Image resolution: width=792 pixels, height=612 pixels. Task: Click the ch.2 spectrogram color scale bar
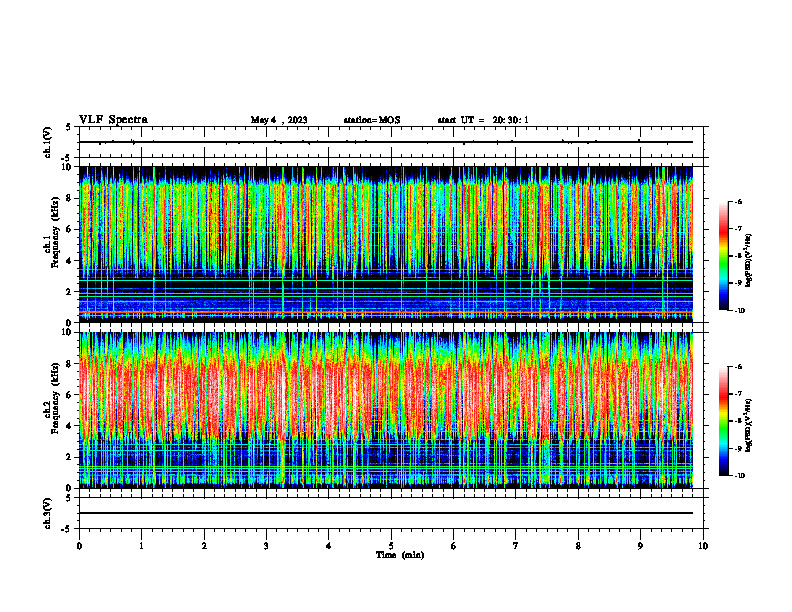click(723, 421)
